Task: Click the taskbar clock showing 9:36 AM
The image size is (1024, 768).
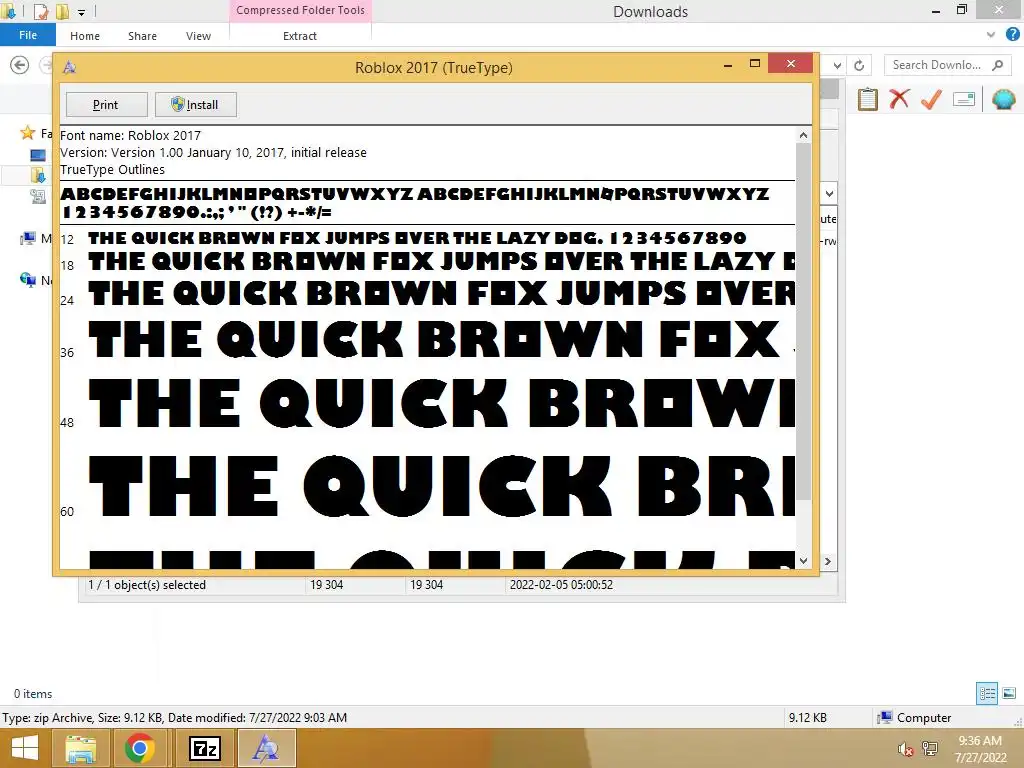Action: click(980, 748)
